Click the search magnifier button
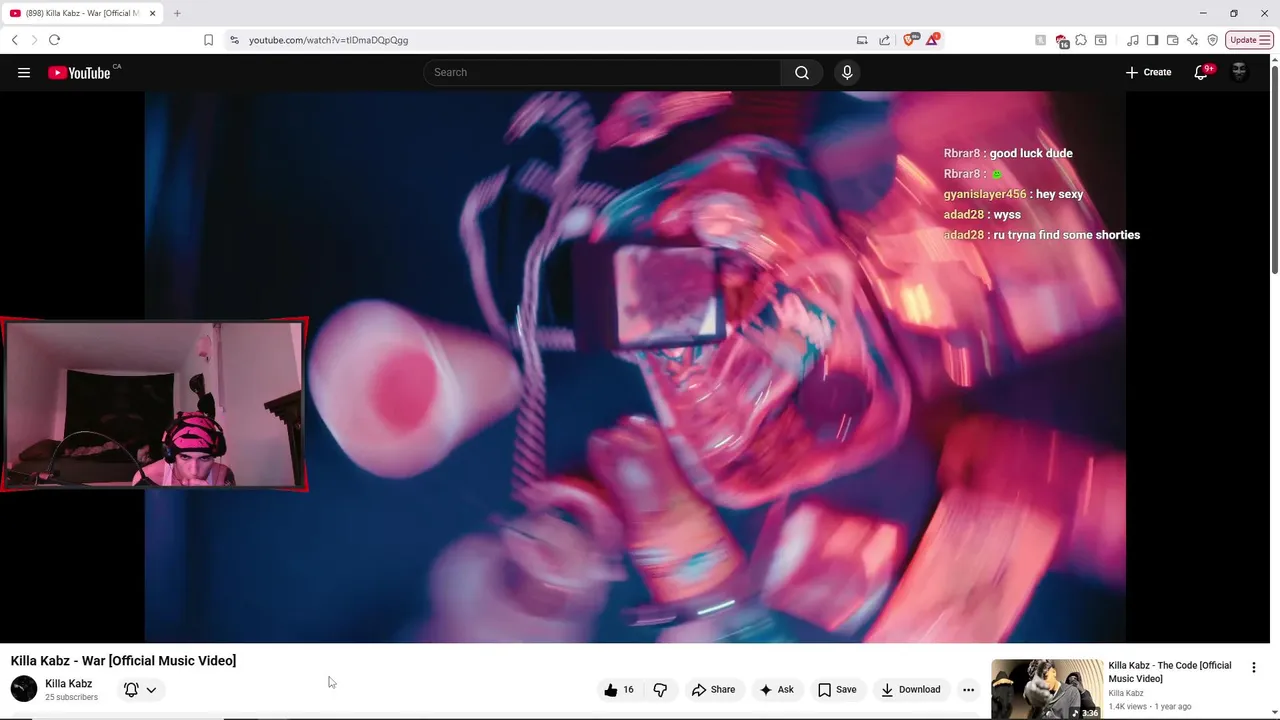Viewport: 1280px width, 720px height. point(802,72)
